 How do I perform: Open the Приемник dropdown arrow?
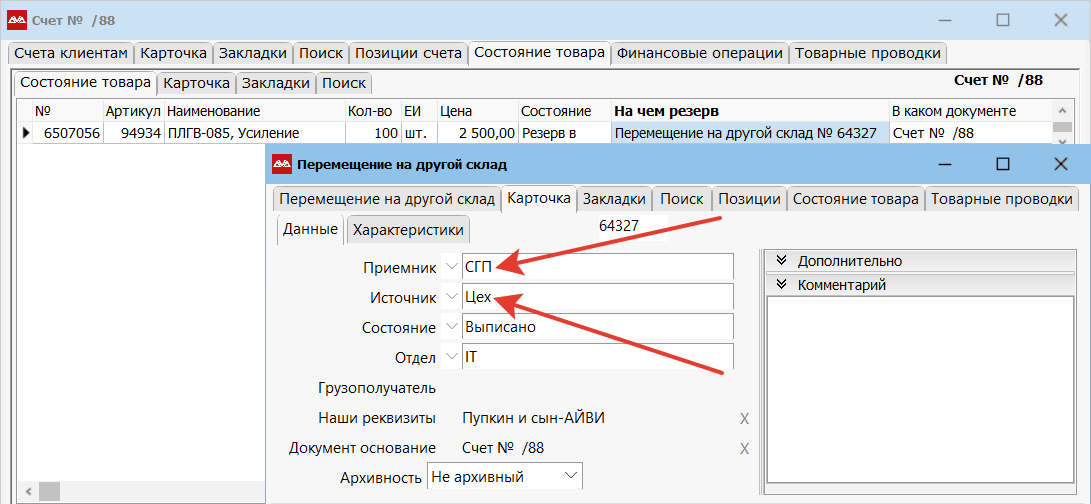coord(451,267)
